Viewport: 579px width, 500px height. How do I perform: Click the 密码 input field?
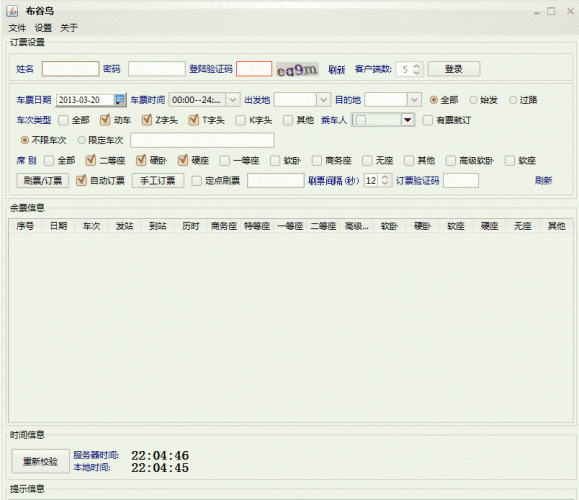(x=157, y=69)
